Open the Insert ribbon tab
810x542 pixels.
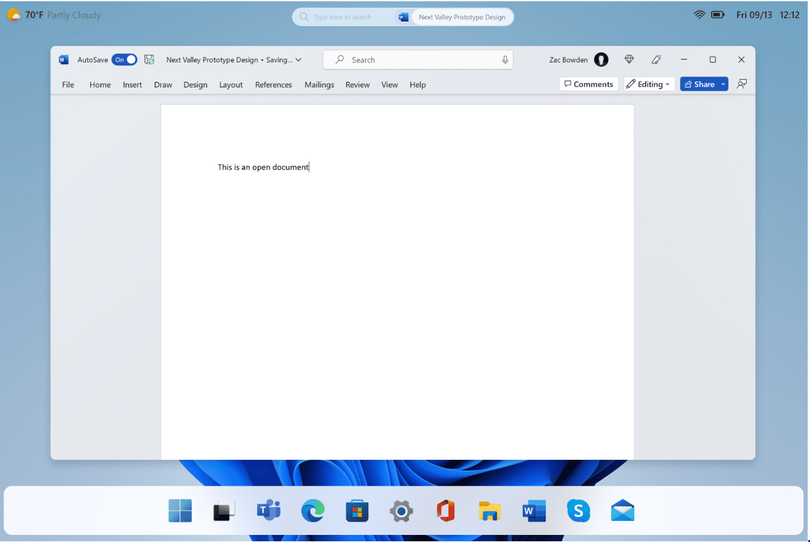click(132, 85)
